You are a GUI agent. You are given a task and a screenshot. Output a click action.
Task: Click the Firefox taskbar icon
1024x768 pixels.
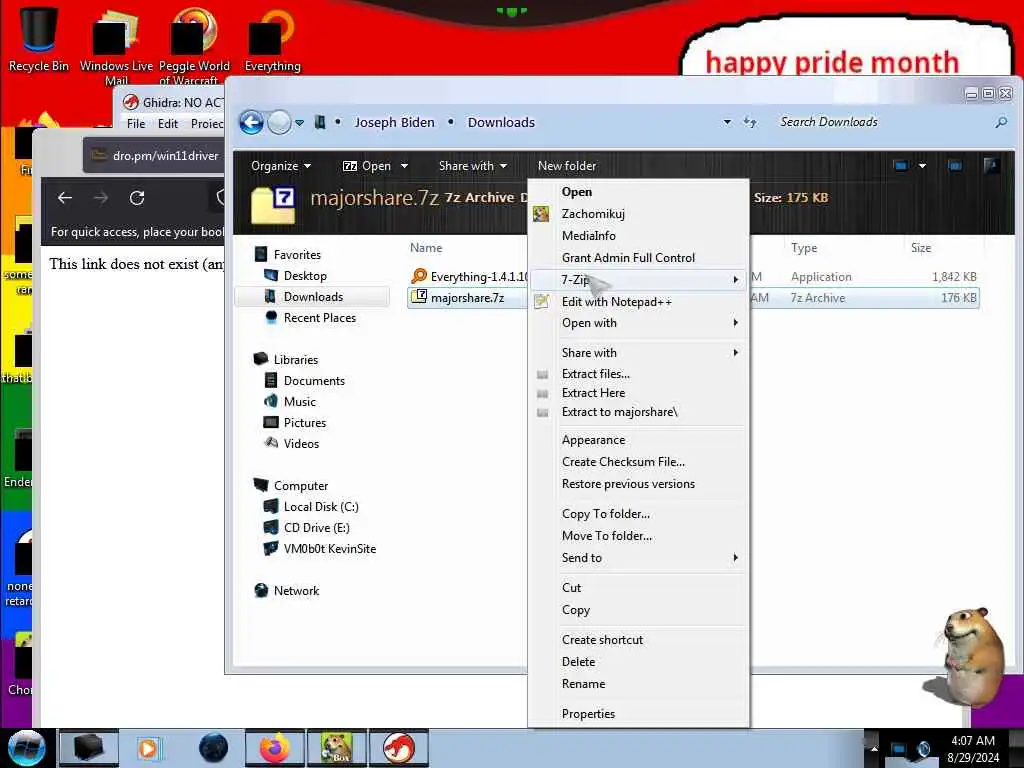click(275, 748)
